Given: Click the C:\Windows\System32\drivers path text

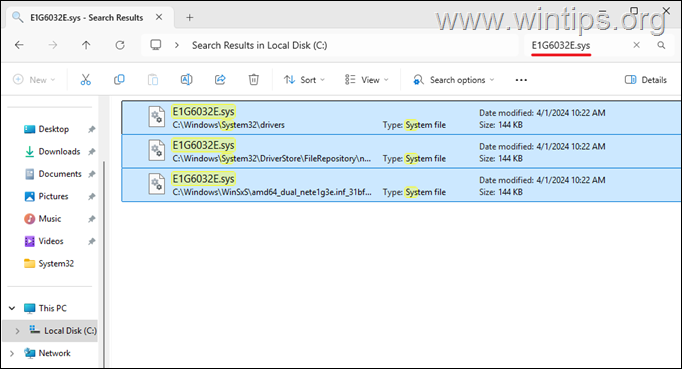Looking at the screenshot, I should (x=228, y=125).
